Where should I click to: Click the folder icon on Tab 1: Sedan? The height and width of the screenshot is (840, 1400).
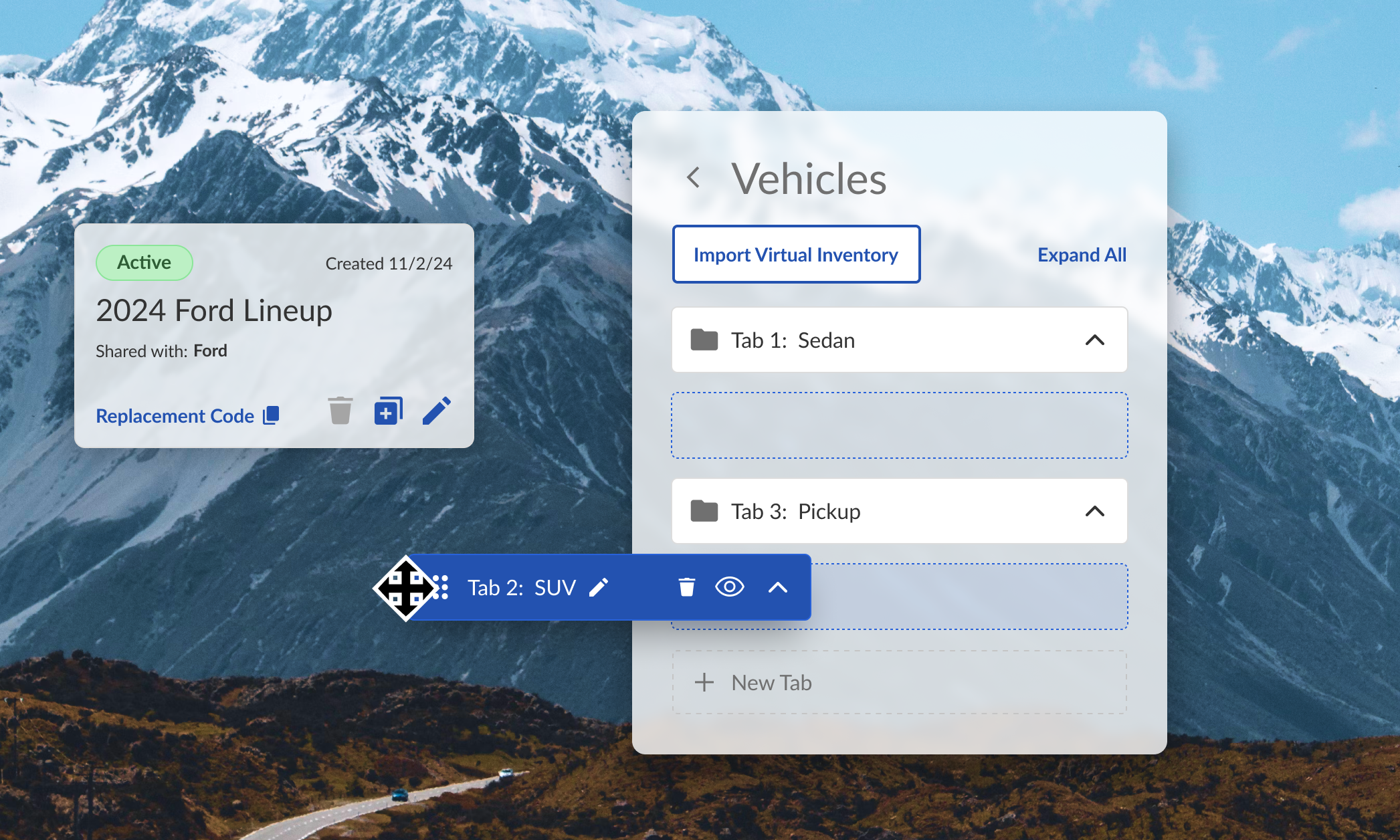tap(704, 340)
